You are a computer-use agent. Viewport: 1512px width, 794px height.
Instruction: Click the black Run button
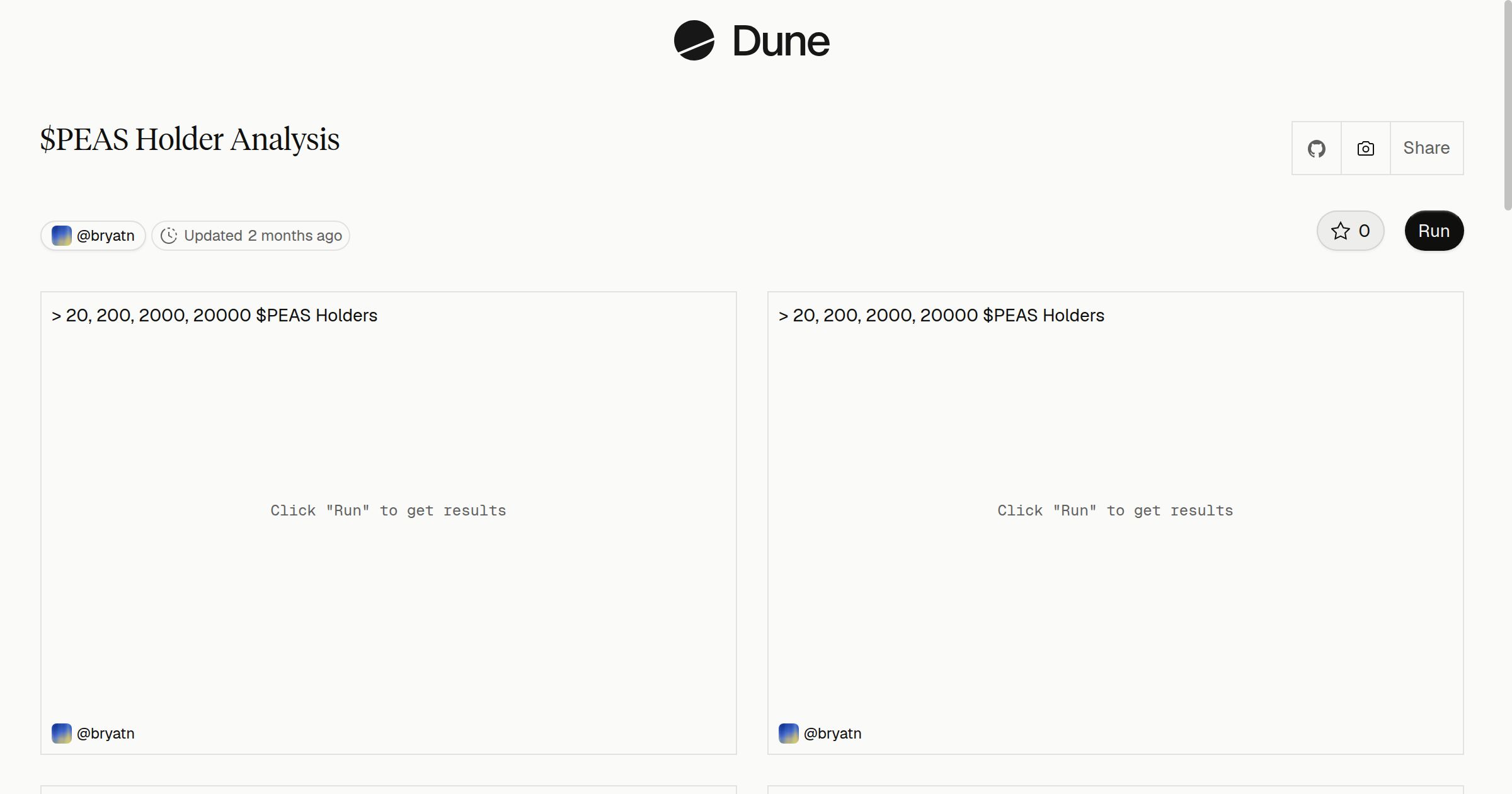tap(1434, 231)
